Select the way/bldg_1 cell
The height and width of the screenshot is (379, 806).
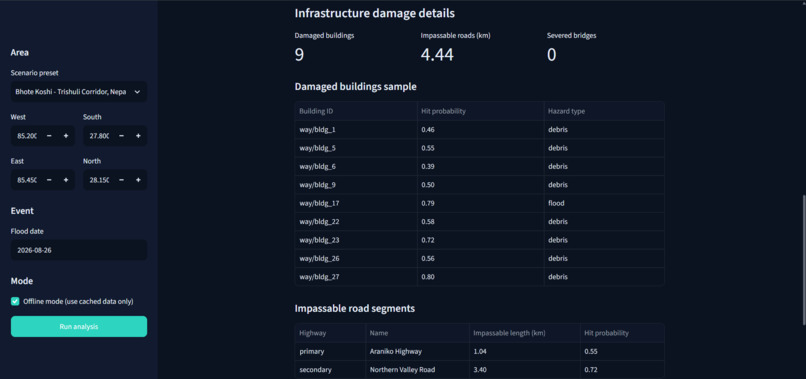click(x=356, y=130)
